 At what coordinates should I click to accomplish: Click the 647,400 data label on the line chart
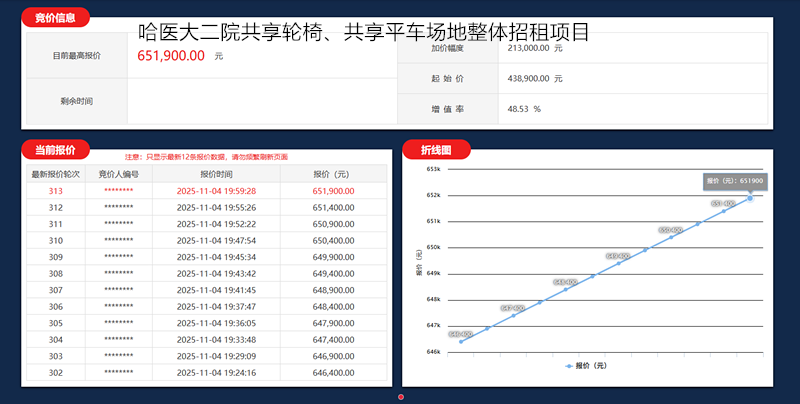513,308
